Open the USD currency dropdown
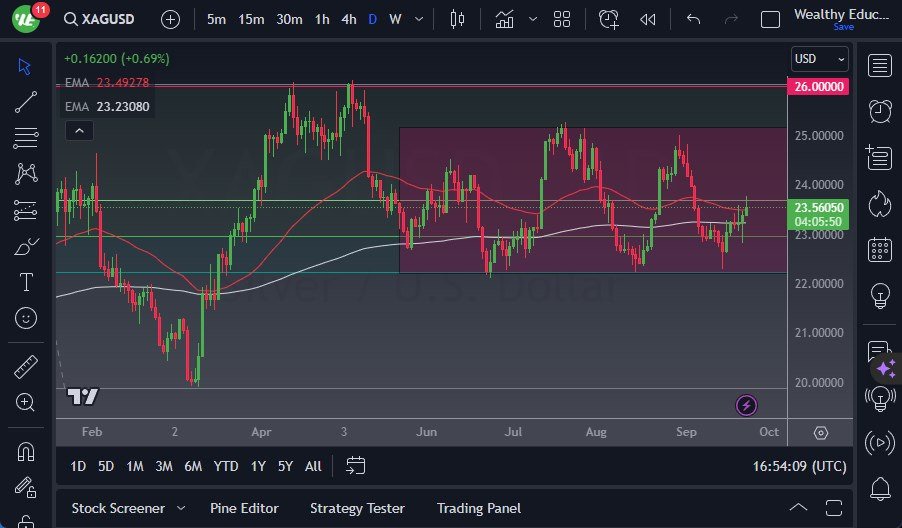902x528 pixels. [819, 59]
